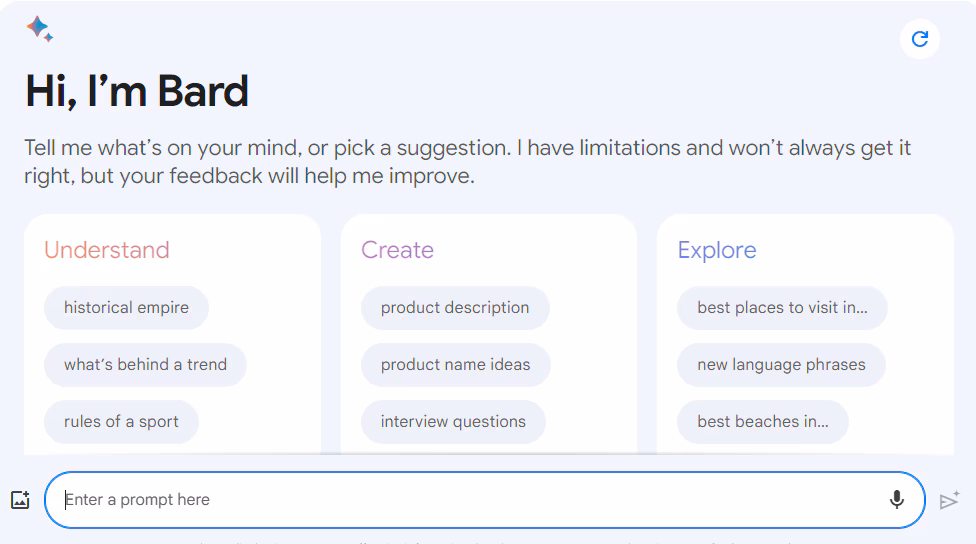Select the 'what's behind a trend' chip
The image size is (976, 544).
click(x=145, y=365)
